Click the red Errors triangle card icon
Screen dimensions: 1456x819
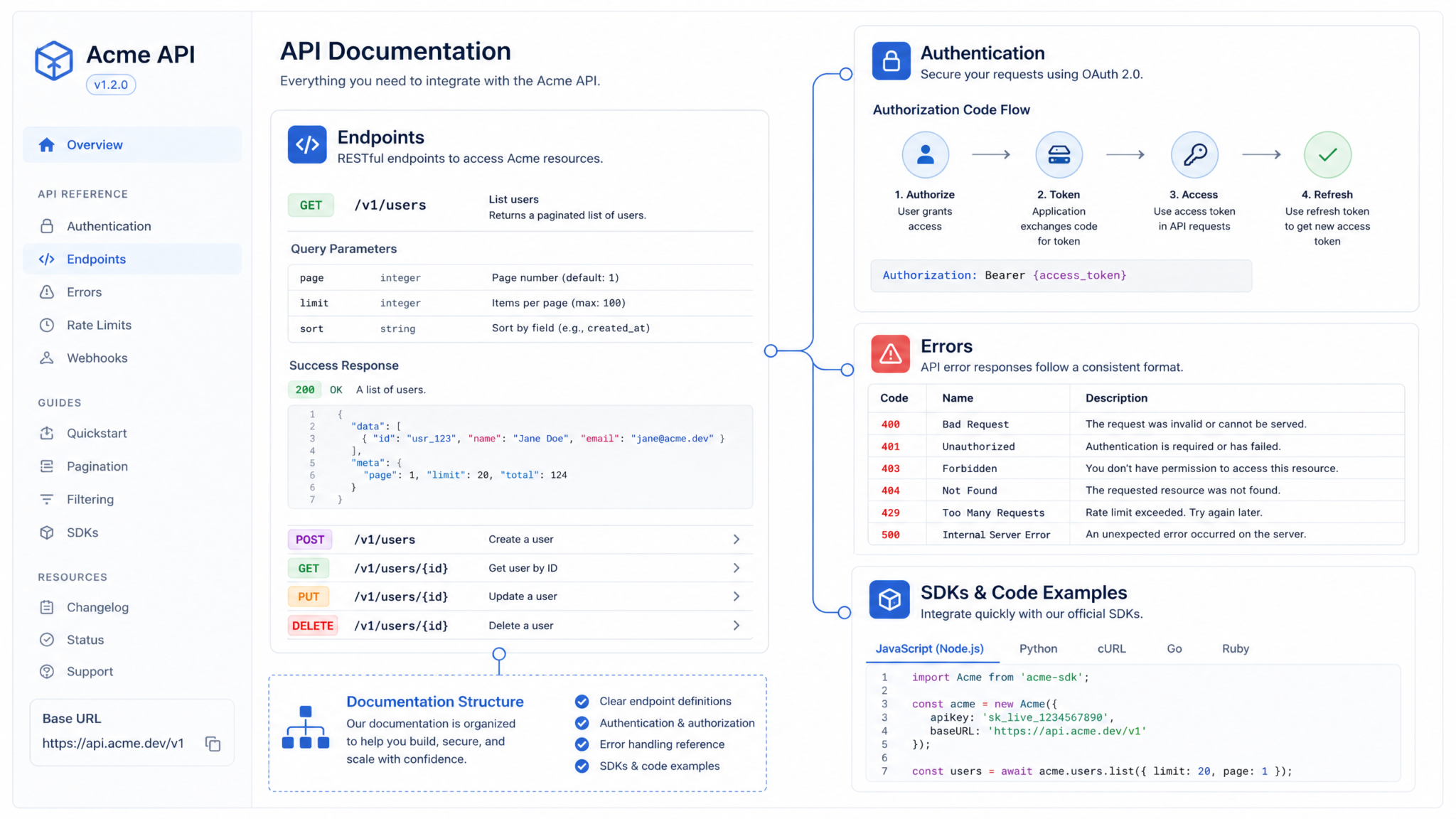point(890,354)
